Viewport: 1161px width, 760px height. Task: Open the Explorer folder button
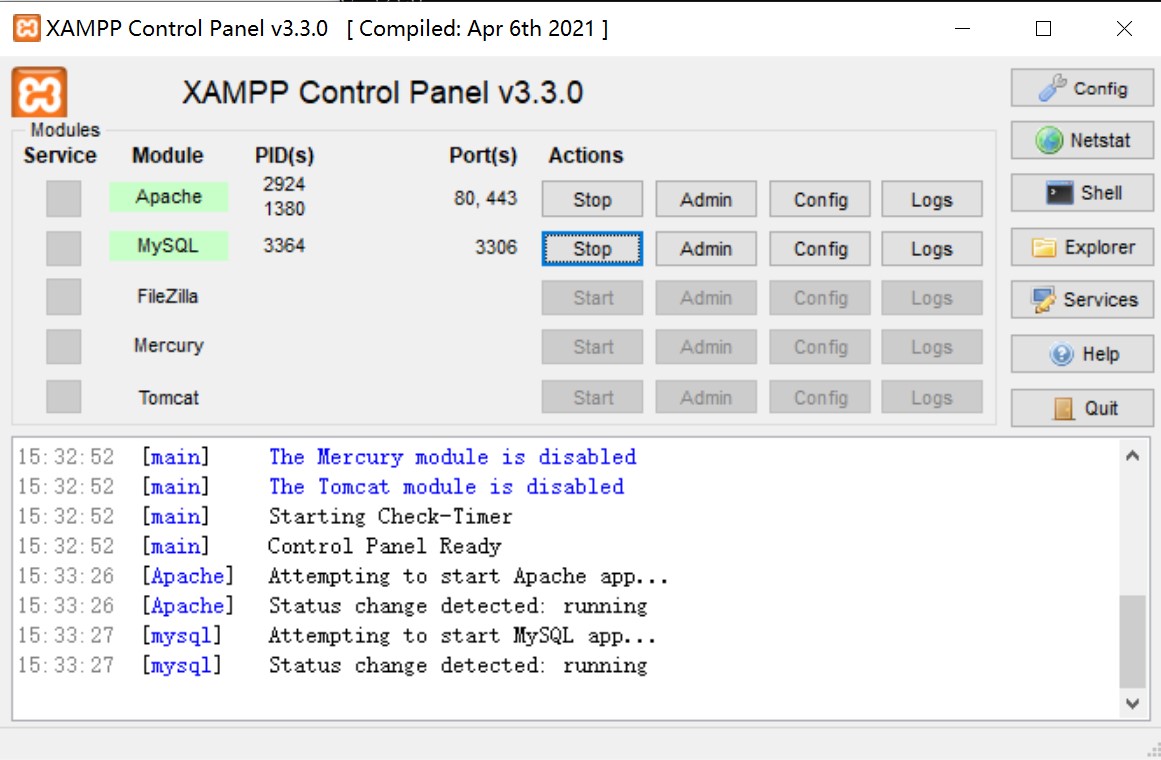(1082, 247)
